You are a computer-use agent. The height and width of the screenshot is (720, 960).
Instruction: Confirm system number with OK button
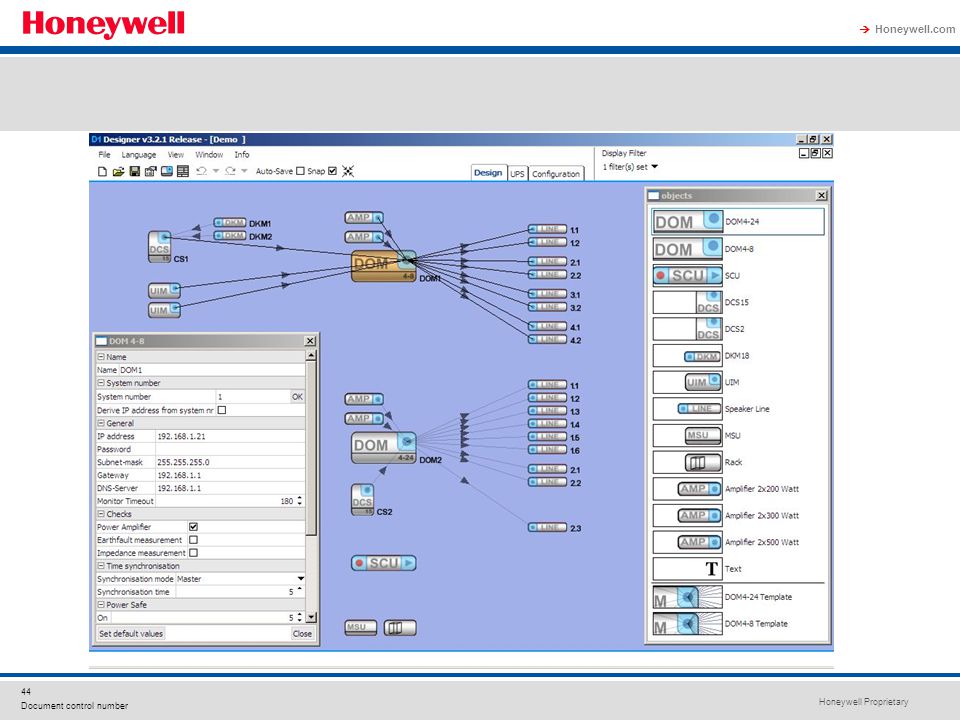pos(297,397)
